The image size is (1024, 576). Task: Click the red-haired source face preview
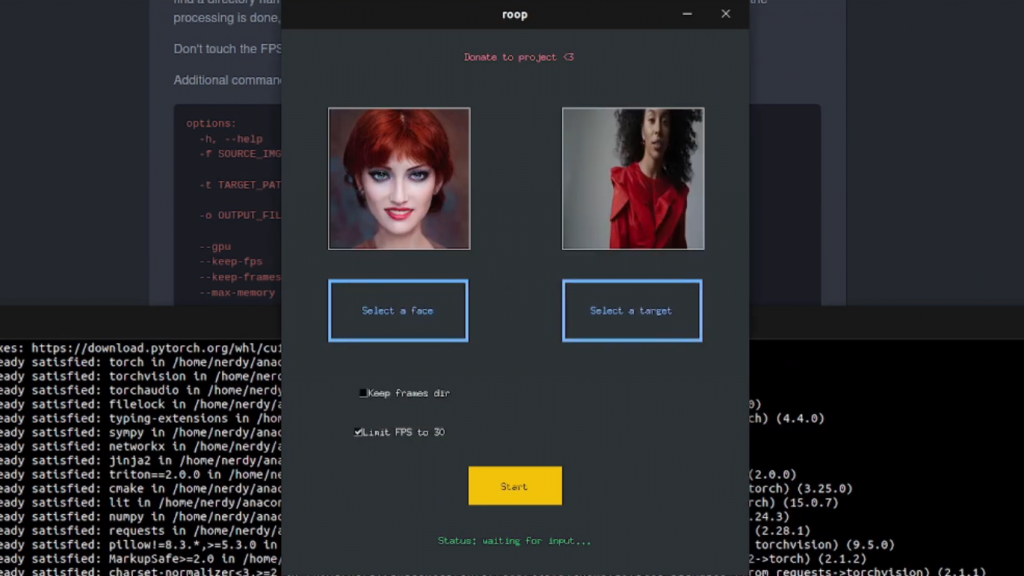point(399,178)
